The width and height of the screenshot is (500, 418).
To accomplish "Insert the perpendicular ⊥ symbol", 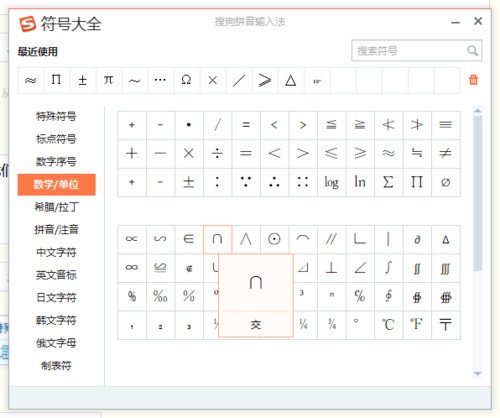I will [x=331, y=268].
